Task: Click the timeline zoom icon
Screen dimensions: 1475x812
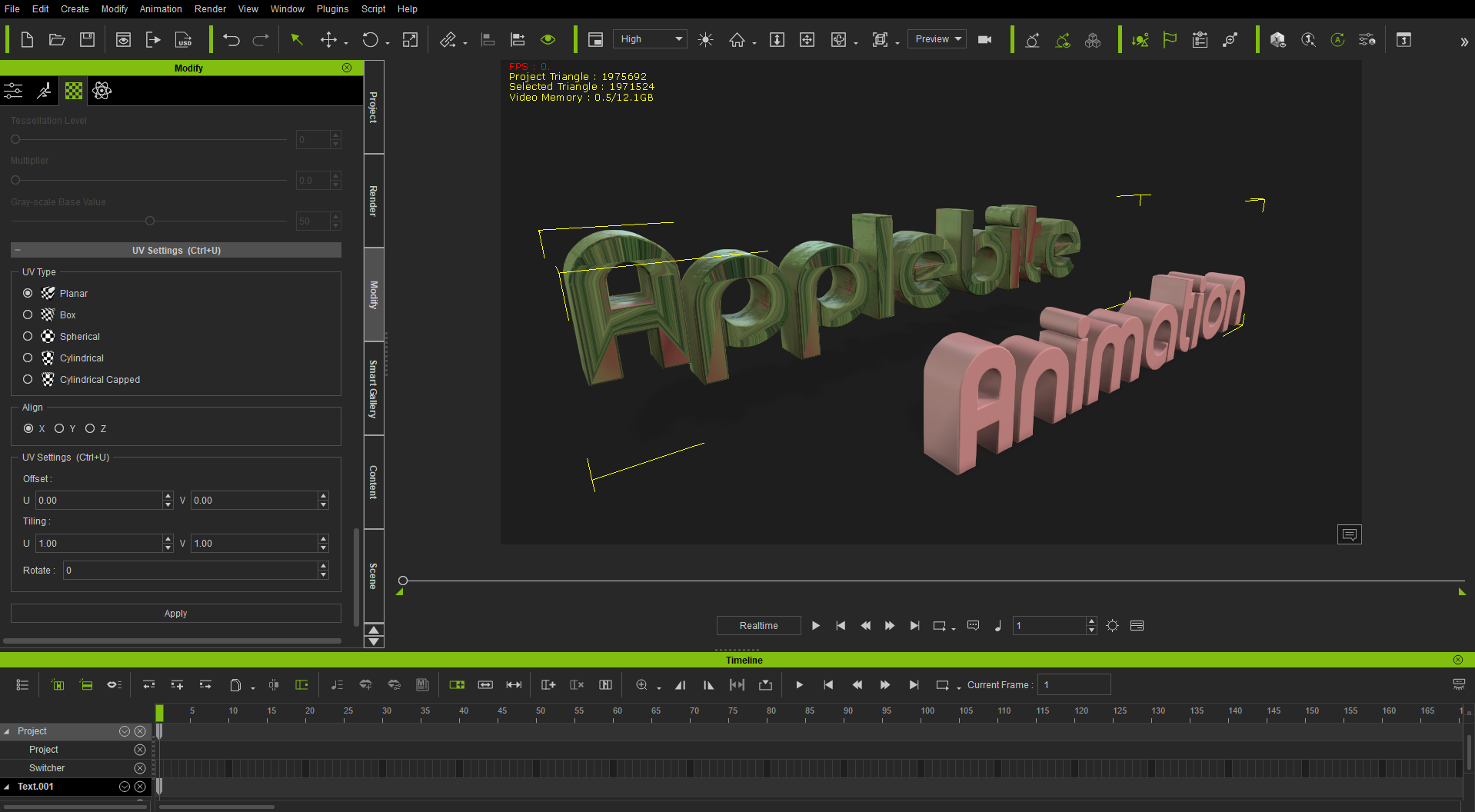Action: point(641,685)
